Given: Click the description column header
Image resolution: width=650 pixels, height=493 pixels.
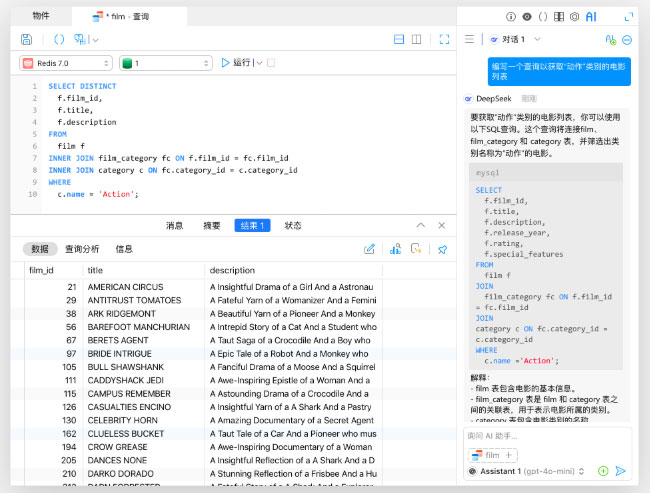Looking at the screenshot, I should pos(293,270).
